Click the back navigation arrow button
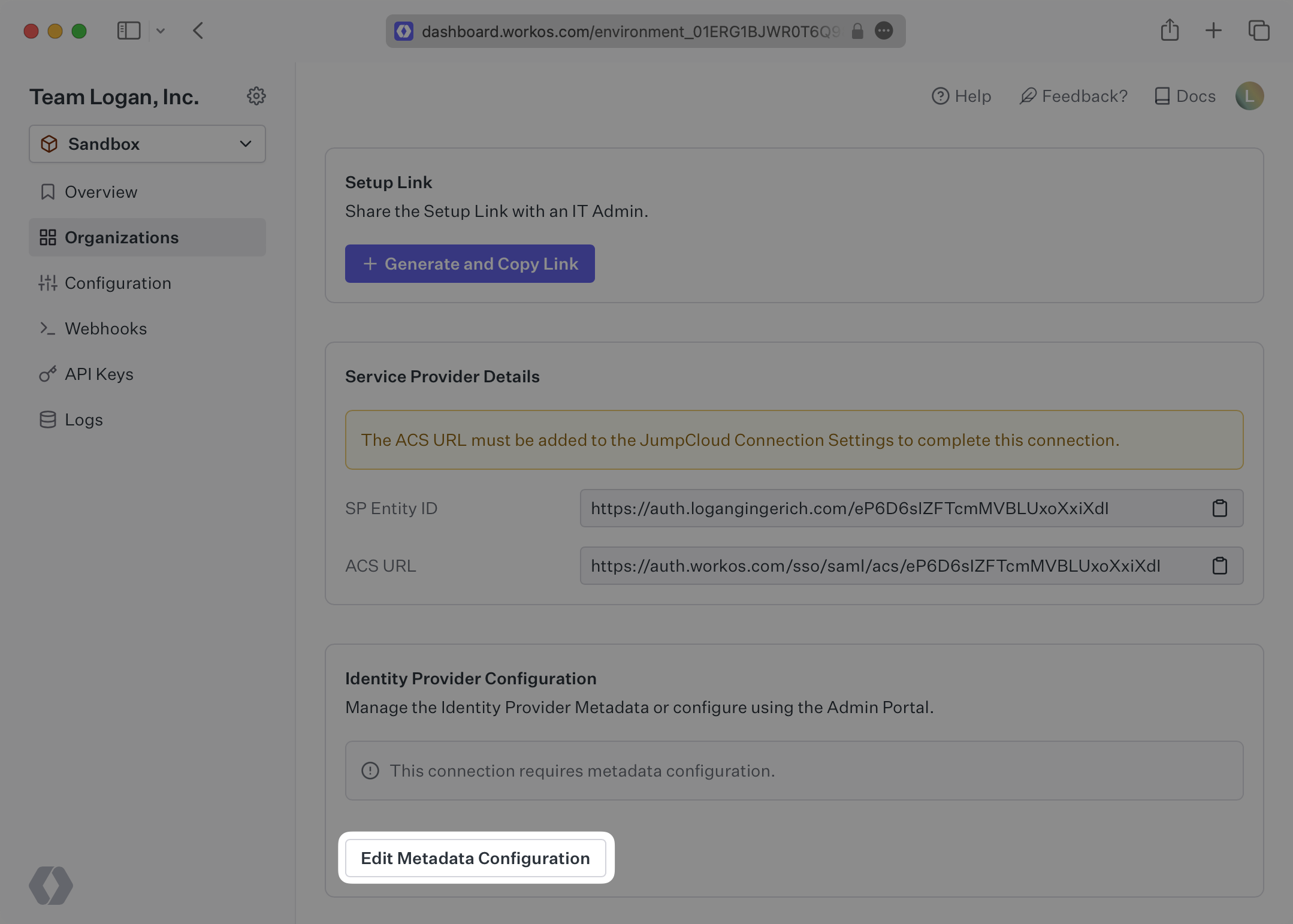Screen dimensions: 1293x924 (x=197, y=29)
